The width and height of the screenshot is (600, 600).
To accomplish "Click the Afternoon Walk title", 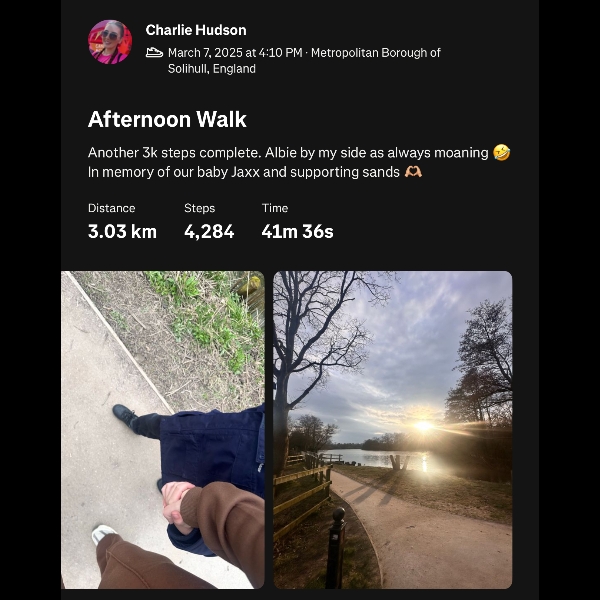I will click(167, 119).
